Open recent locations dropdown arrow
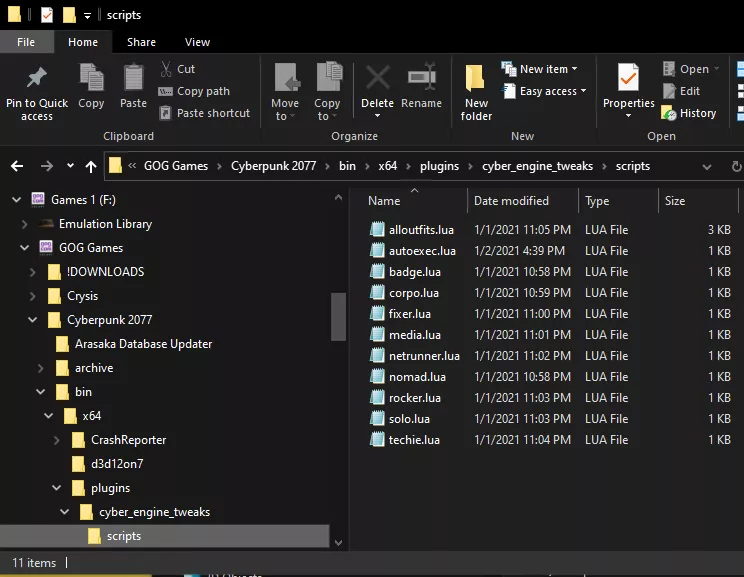The width and height of the screenshot is (744, 577). point(70,166)
